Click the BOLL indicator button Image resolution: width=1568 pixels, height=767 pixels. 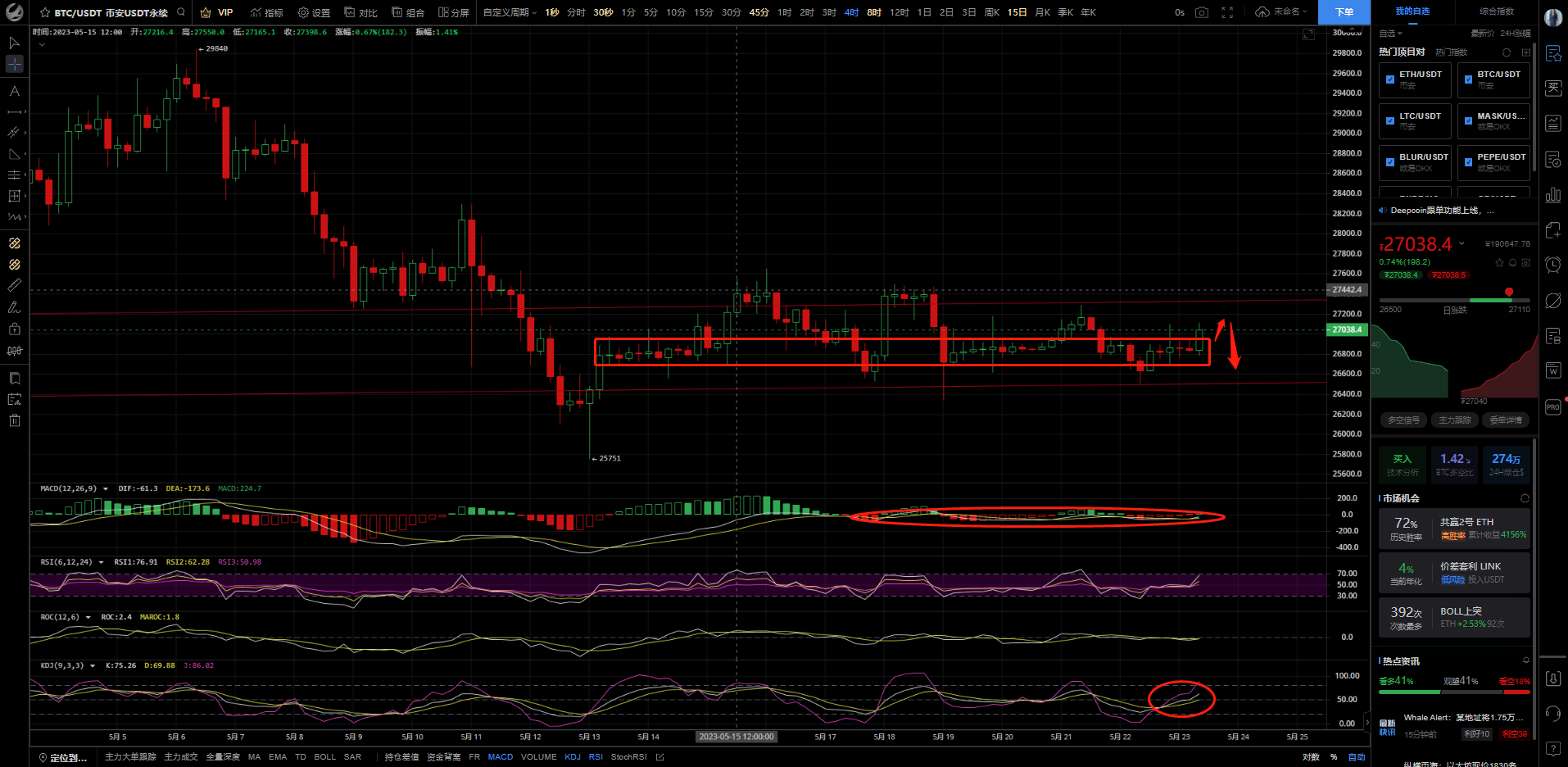click(324, 757)
